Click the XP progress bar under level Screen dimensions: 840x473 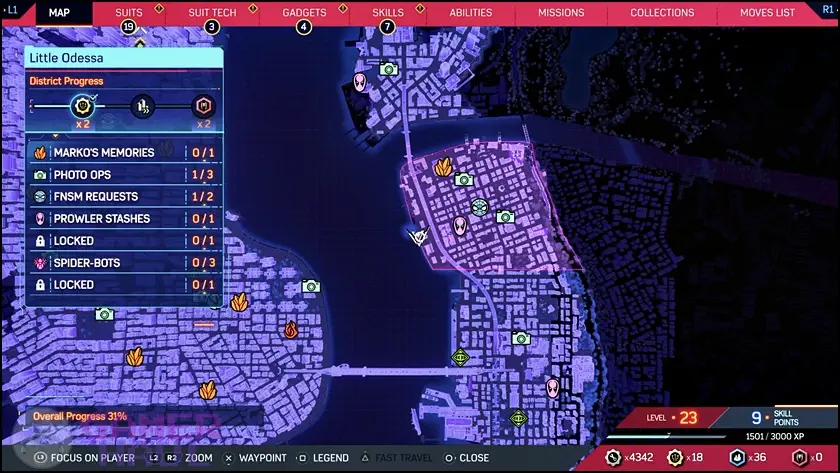666,436
